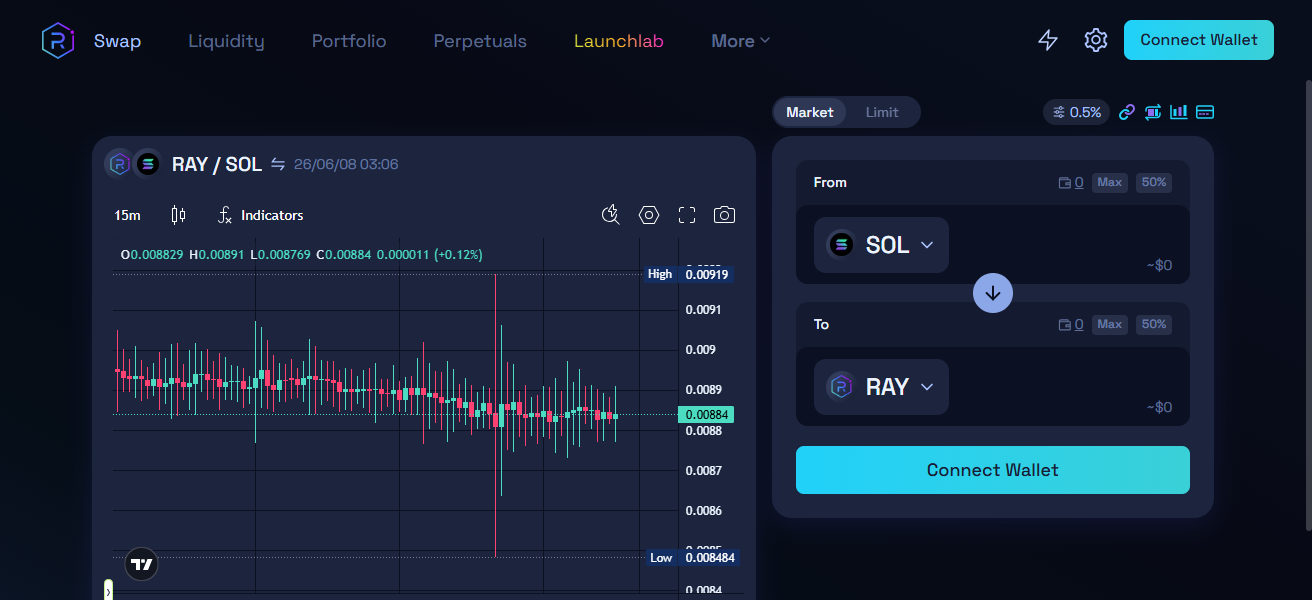Click the quick search lightning icon on the chart

(611, 215)
